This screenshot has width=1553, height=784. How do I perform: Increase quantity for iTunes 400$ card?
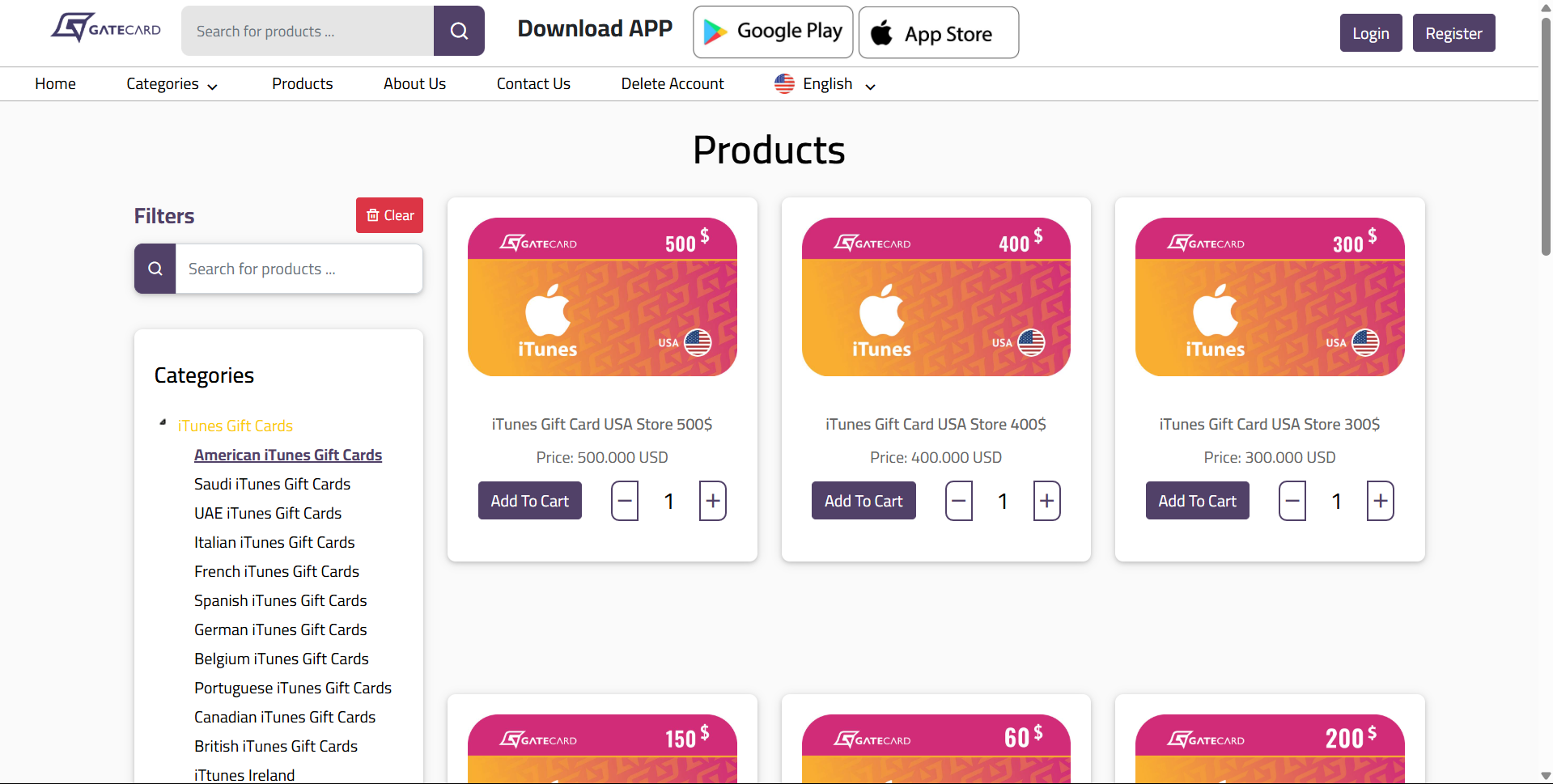pyautogui.click(x=1047, y=501)
